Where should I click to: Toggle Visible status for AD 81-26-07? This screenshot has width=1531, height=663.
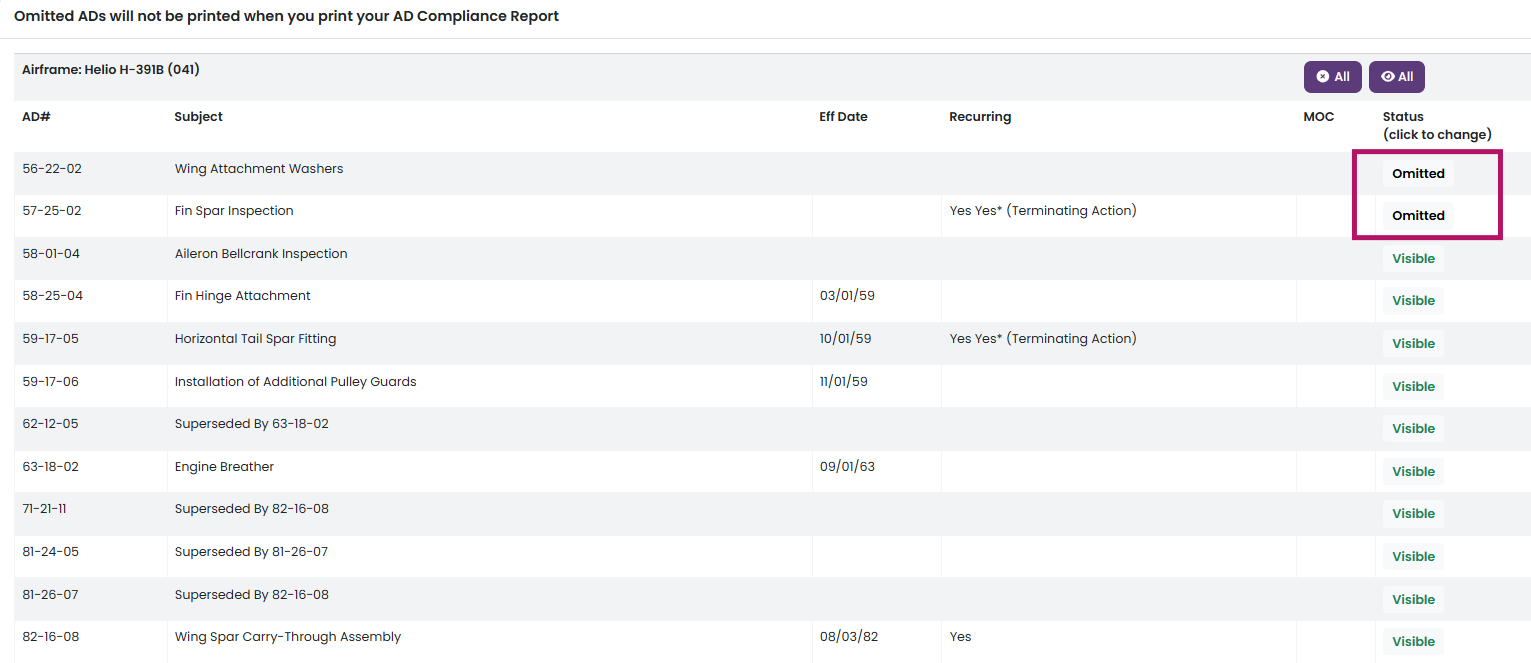(1413, 600)
